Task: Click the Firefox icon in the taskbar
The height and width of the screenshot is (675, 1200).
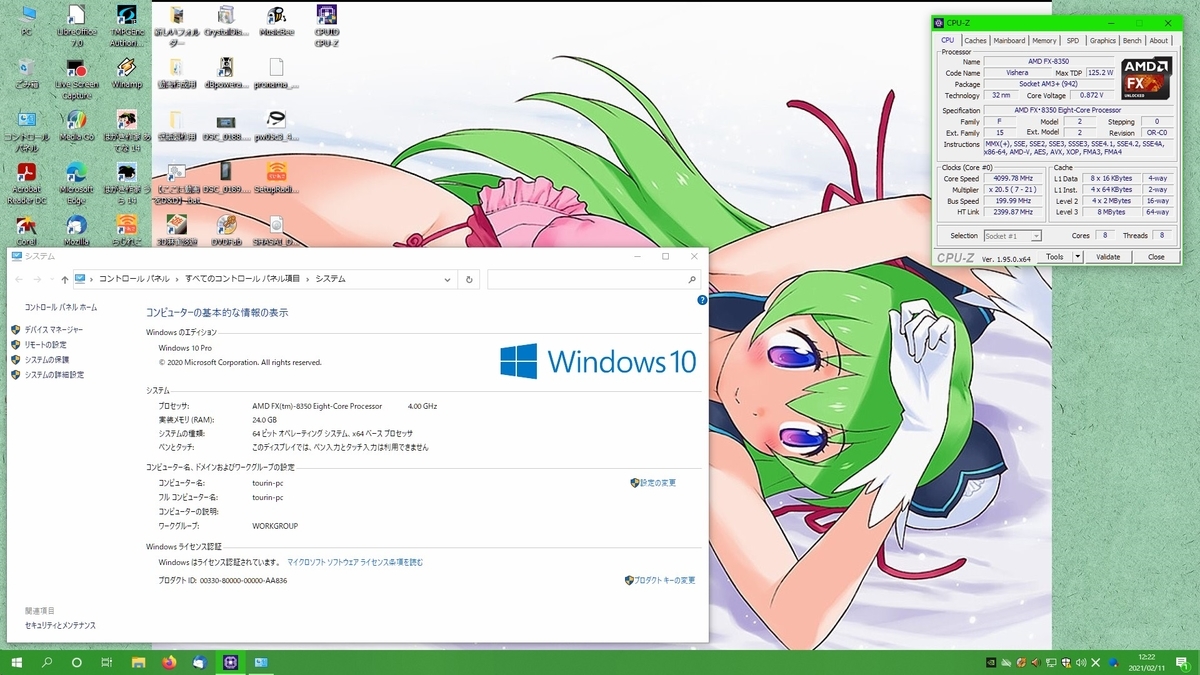Action: point(168,663)
